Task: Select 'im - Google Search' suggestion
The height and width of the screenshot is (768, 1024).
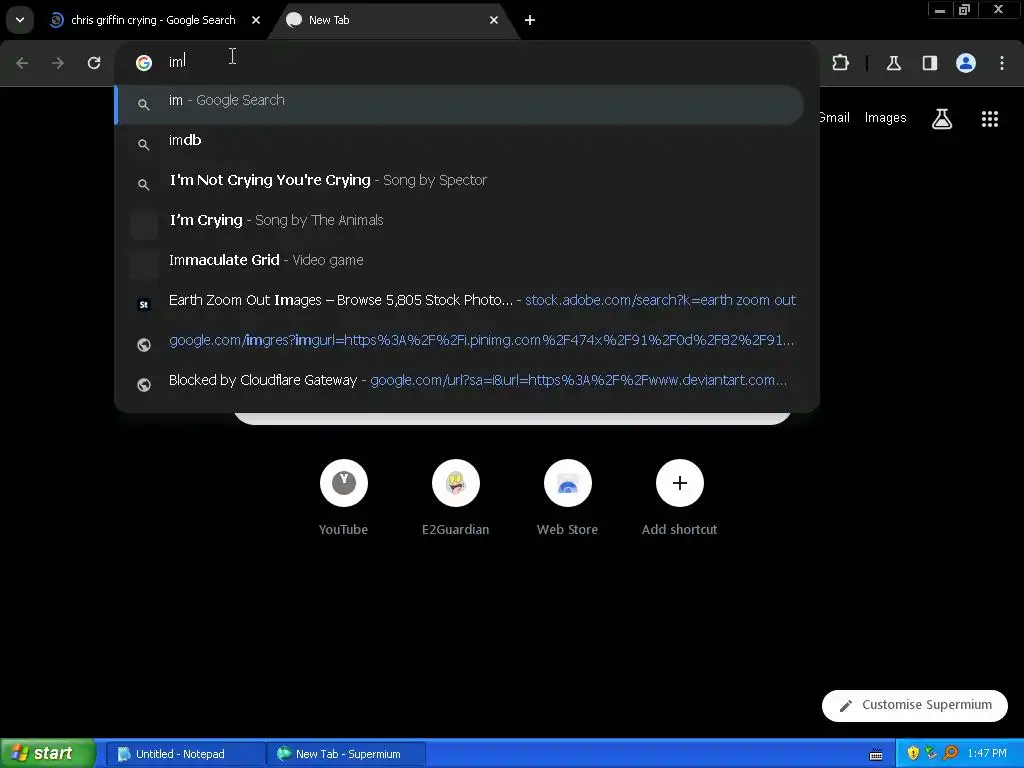Action: [x=460, y=104]
